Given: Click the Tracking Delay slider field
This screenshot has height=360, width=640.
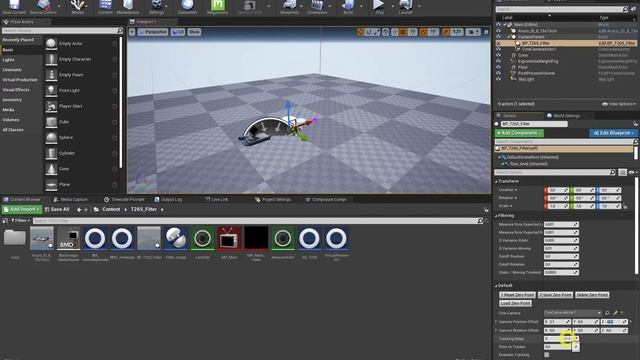Looking at the screenshot, I should coord(561,339).
